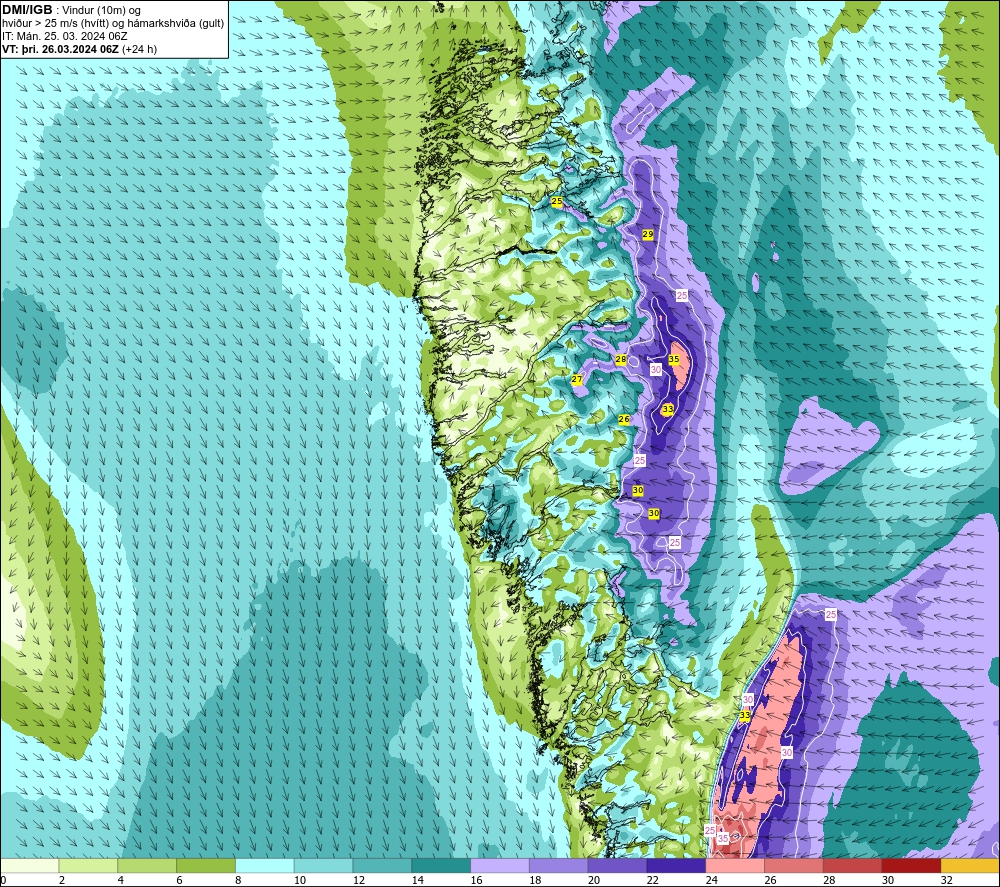The height and width of the screenshot is (887, 1000).
Task: Select the 20–22 m/s violet legend swatch
Action: [x=617, y=865]
